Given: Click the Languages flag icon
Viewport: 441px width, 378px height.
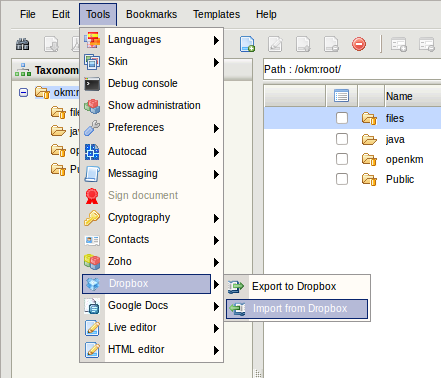Looking at the screenshot, I should click(92, 39).
